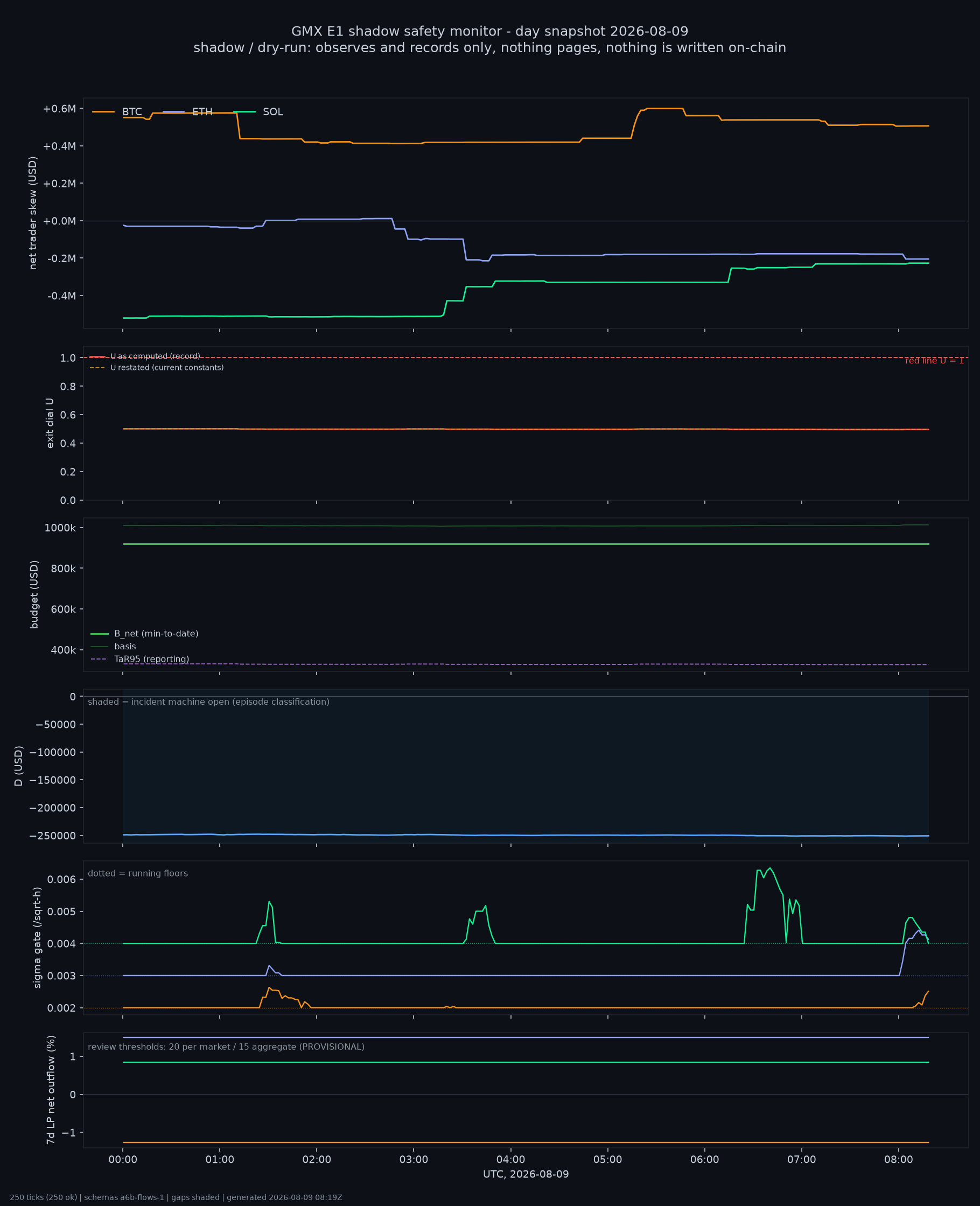Click the 'review thresholds' PROVISIONAL note
The width and height of the screenshot is (980, 1206).
(226, 1047)
